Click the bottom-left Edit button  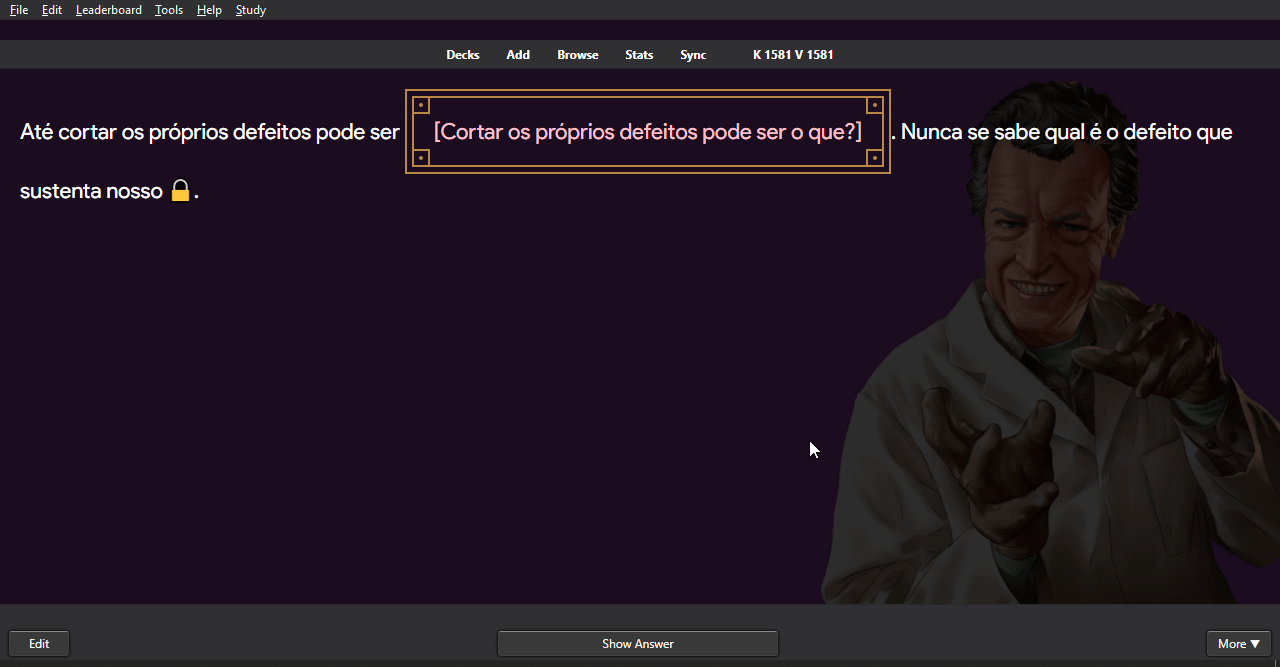[39, 644]
